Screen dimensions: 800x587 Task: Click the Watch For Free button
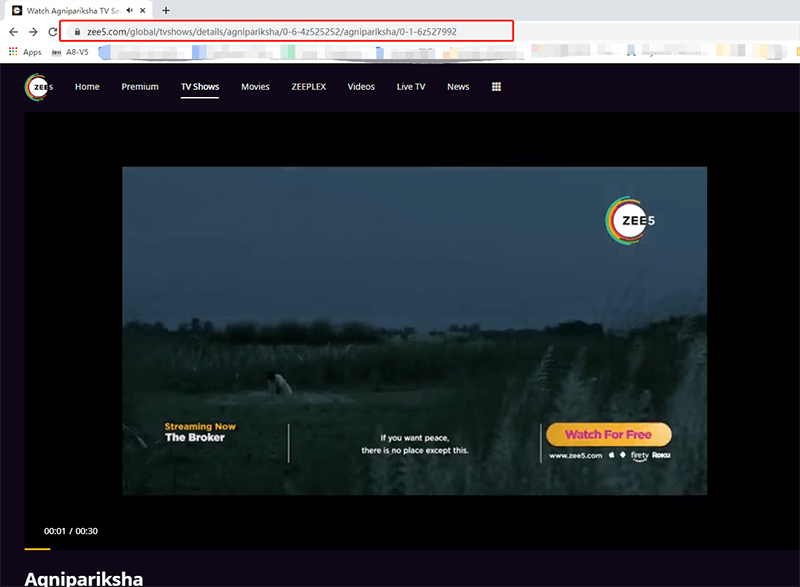coord(609,435)
